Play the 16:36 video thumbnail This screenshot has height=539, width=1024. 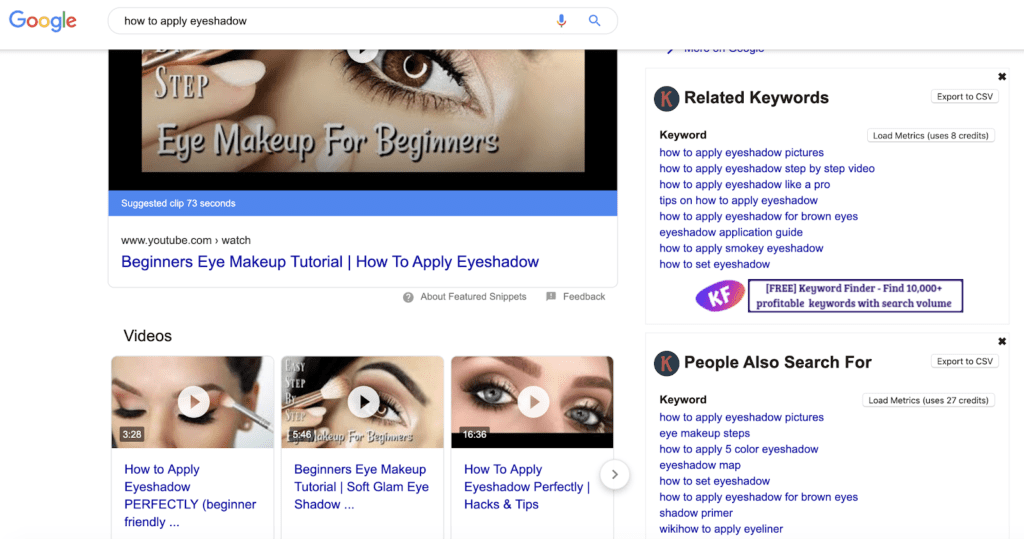tap(532, 402)
